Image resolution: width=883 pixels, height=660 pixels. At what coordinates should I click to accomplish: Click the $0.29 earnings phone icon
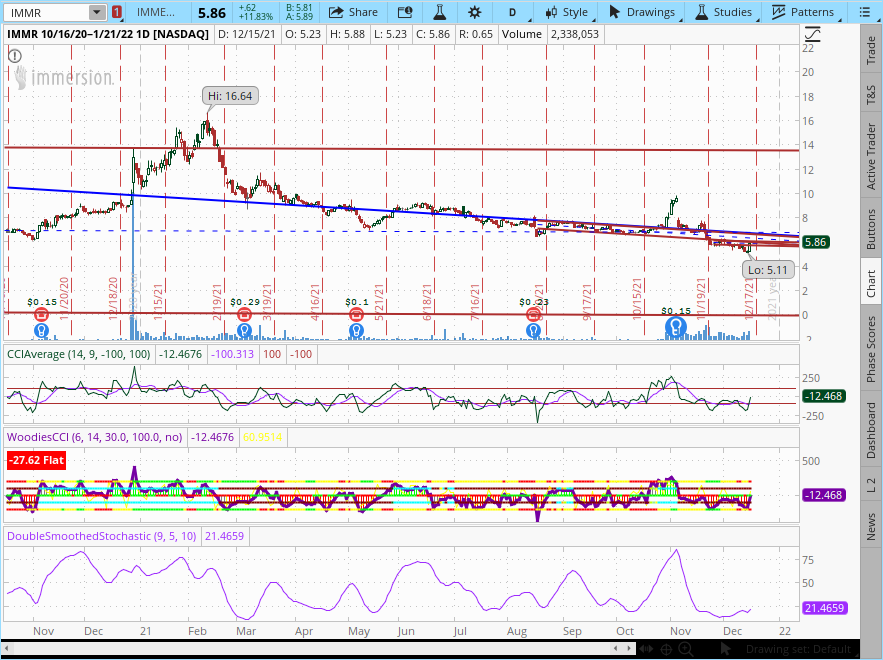tap(245, 314)
